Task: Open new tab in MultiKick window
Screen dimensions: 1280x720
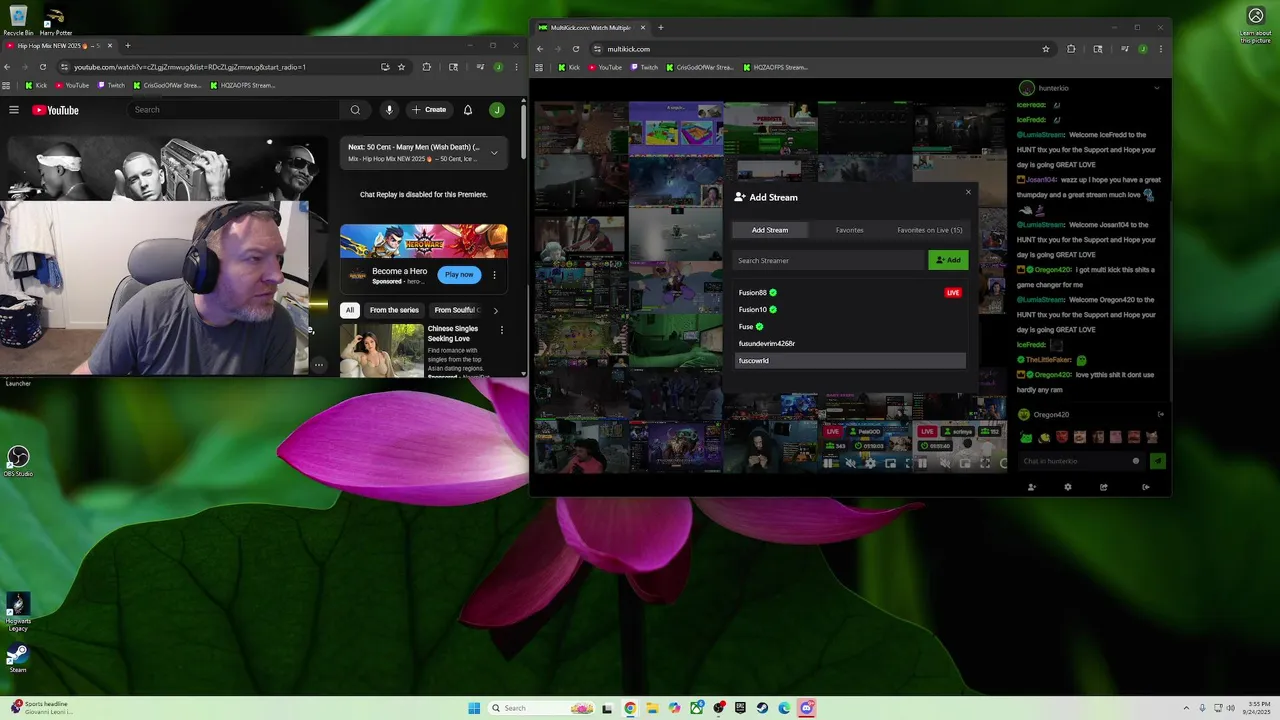Action: [x=660, y=27]
